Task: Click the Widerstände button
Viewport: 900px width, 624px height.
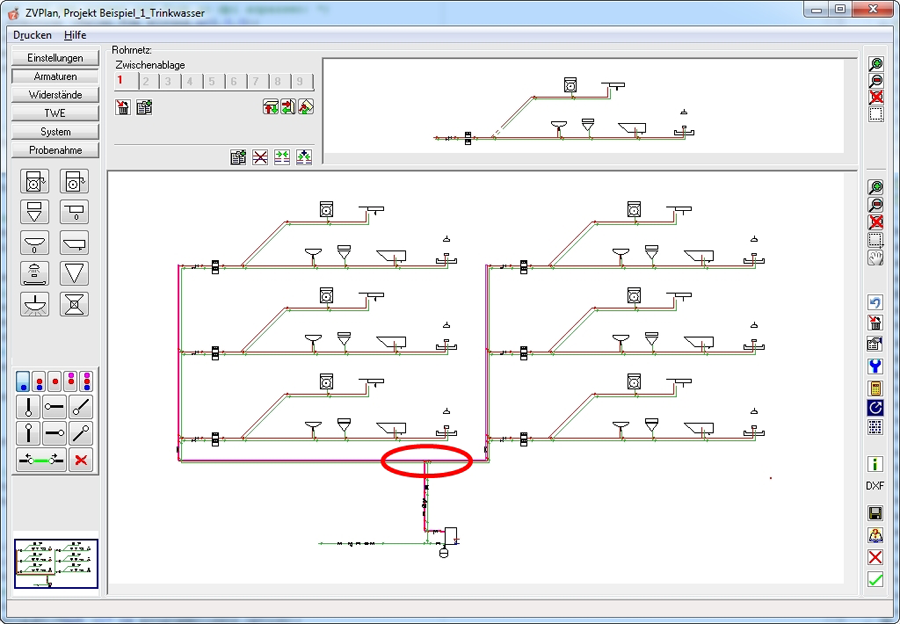Action: (55, 95)
